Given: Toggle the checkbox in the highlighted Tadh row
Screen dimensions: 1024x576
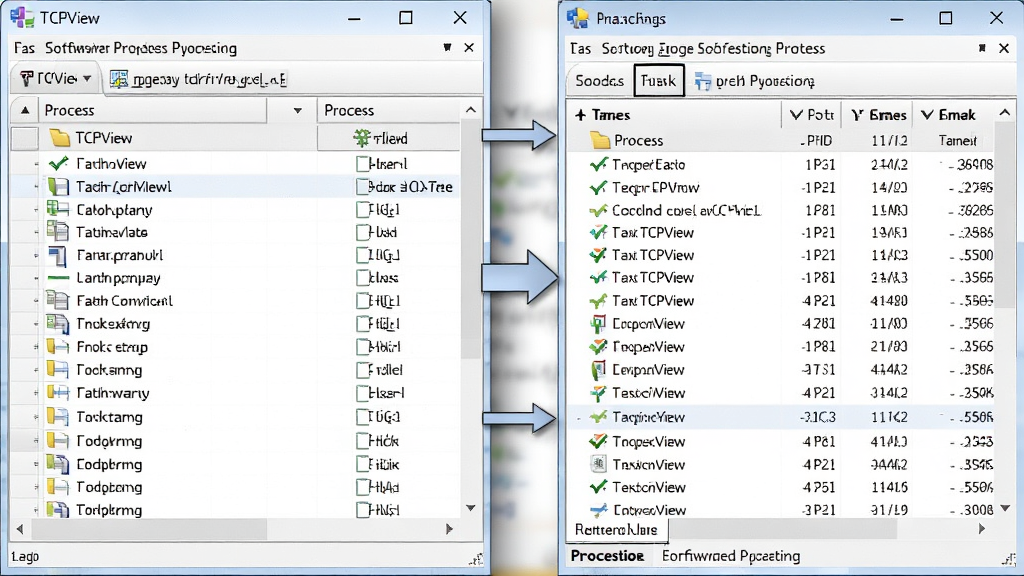Looking at the screenshot, I should point(362,187).
